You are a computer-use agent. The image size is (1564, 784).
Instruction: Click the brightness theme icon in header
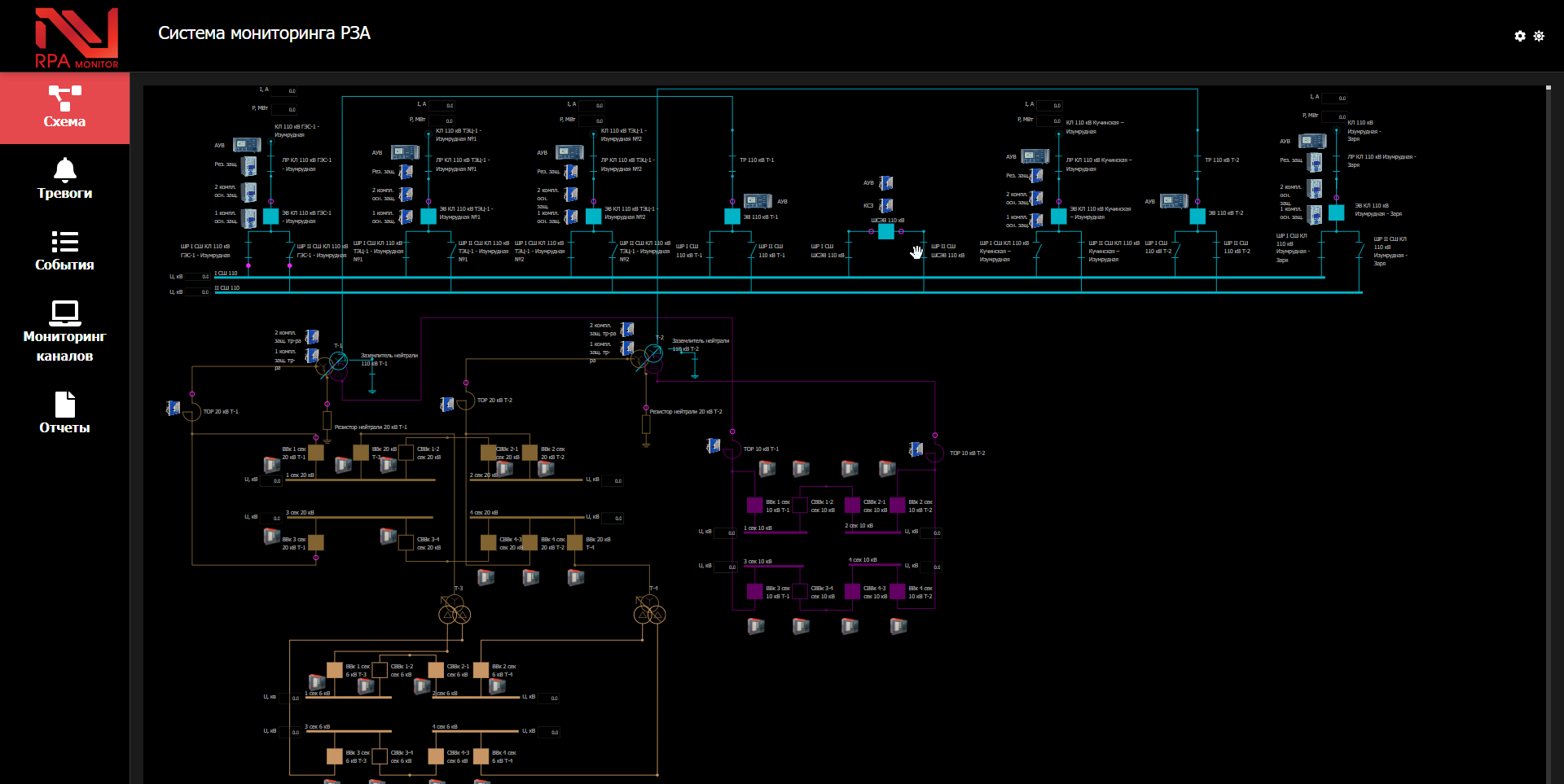coord(1539,36)
